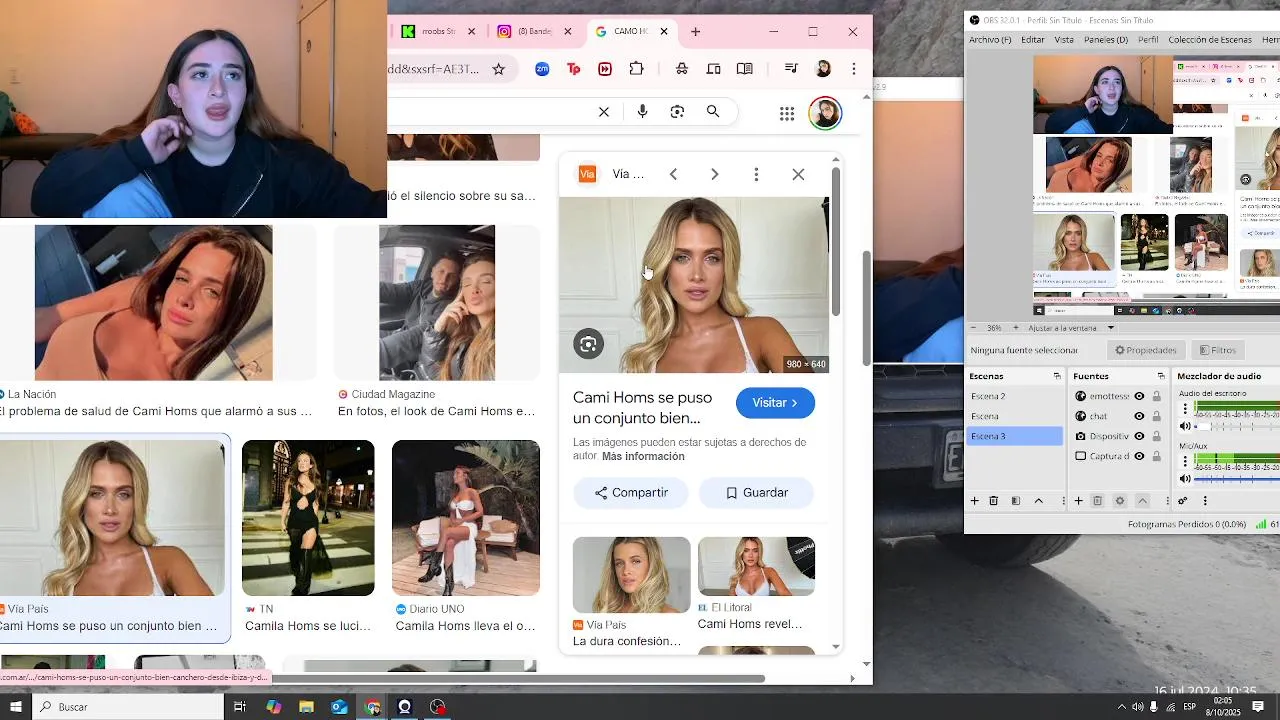Hide the Captura d source in OBS
Viewport: 1280px width, 720px height.
1139,456
